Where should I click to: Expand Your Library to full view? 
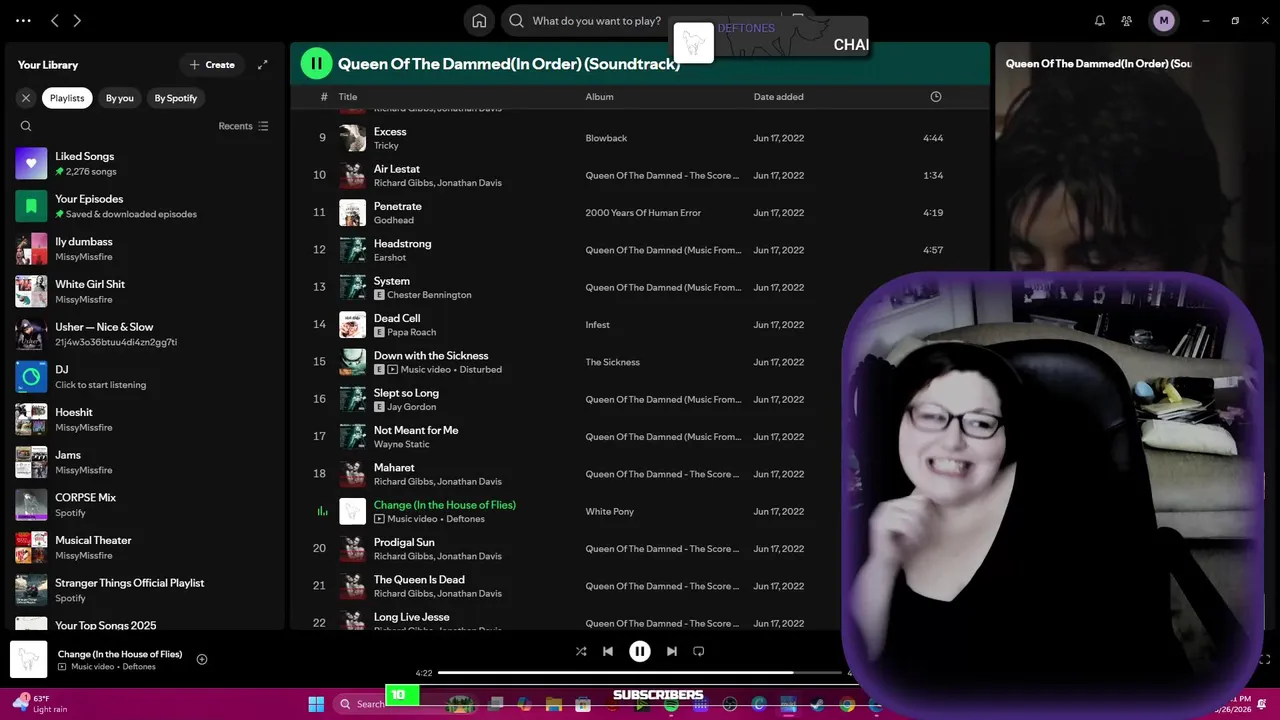[x=262, y=65]
